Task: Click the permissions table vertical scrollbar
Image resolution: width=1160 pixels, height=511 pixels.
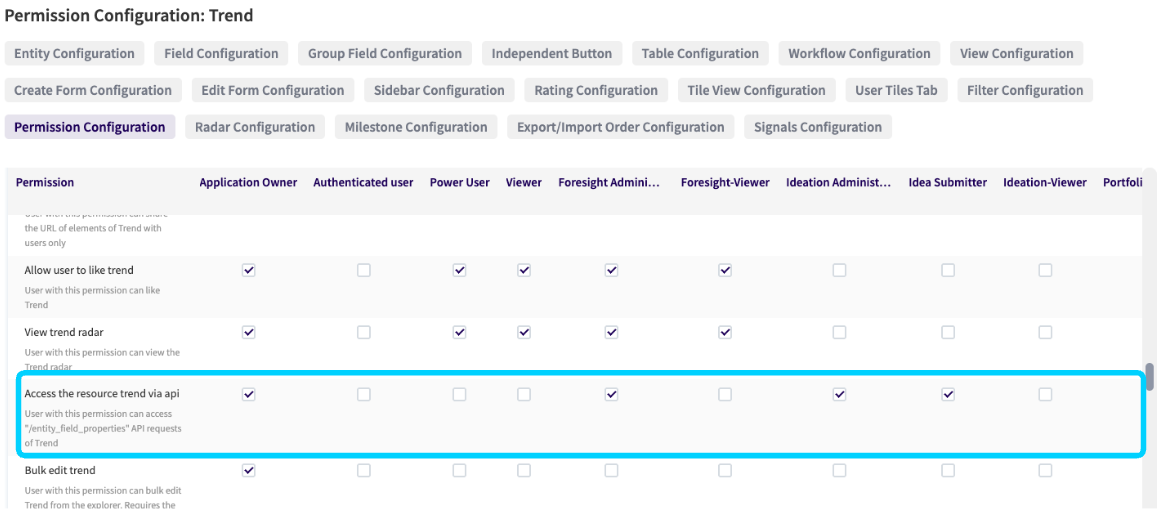Action: click(x=1150, y=376)
